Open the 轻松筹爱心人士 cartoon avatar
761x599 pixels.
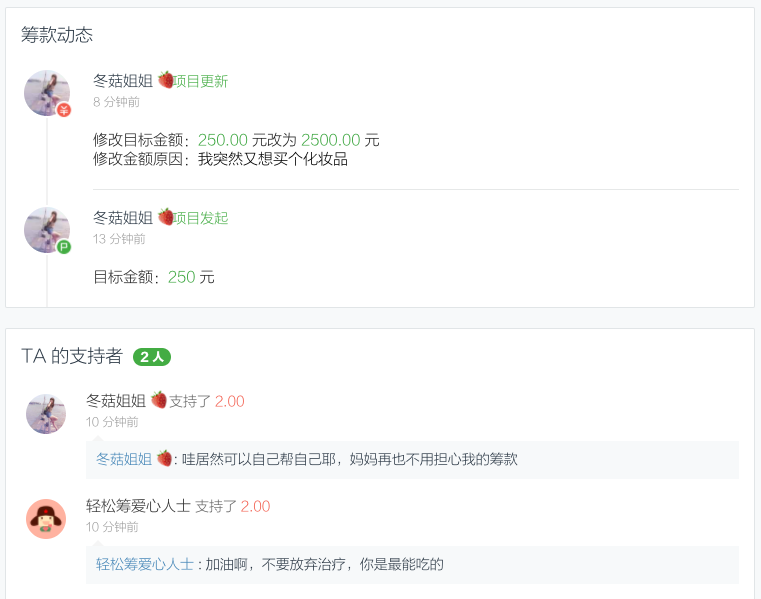click(x=46, y=519)
